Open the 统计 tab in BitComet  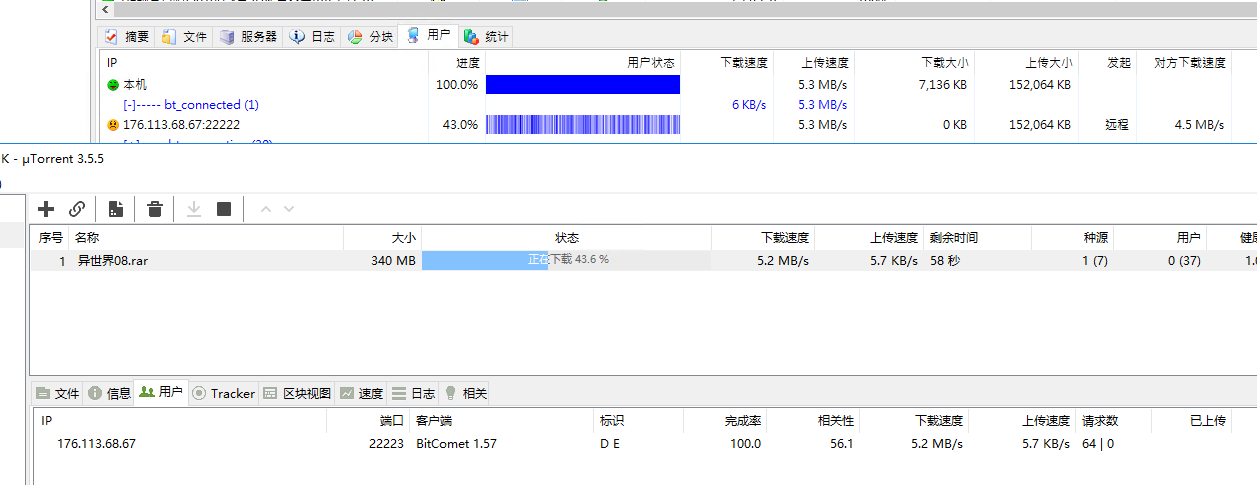coord(486,37)
